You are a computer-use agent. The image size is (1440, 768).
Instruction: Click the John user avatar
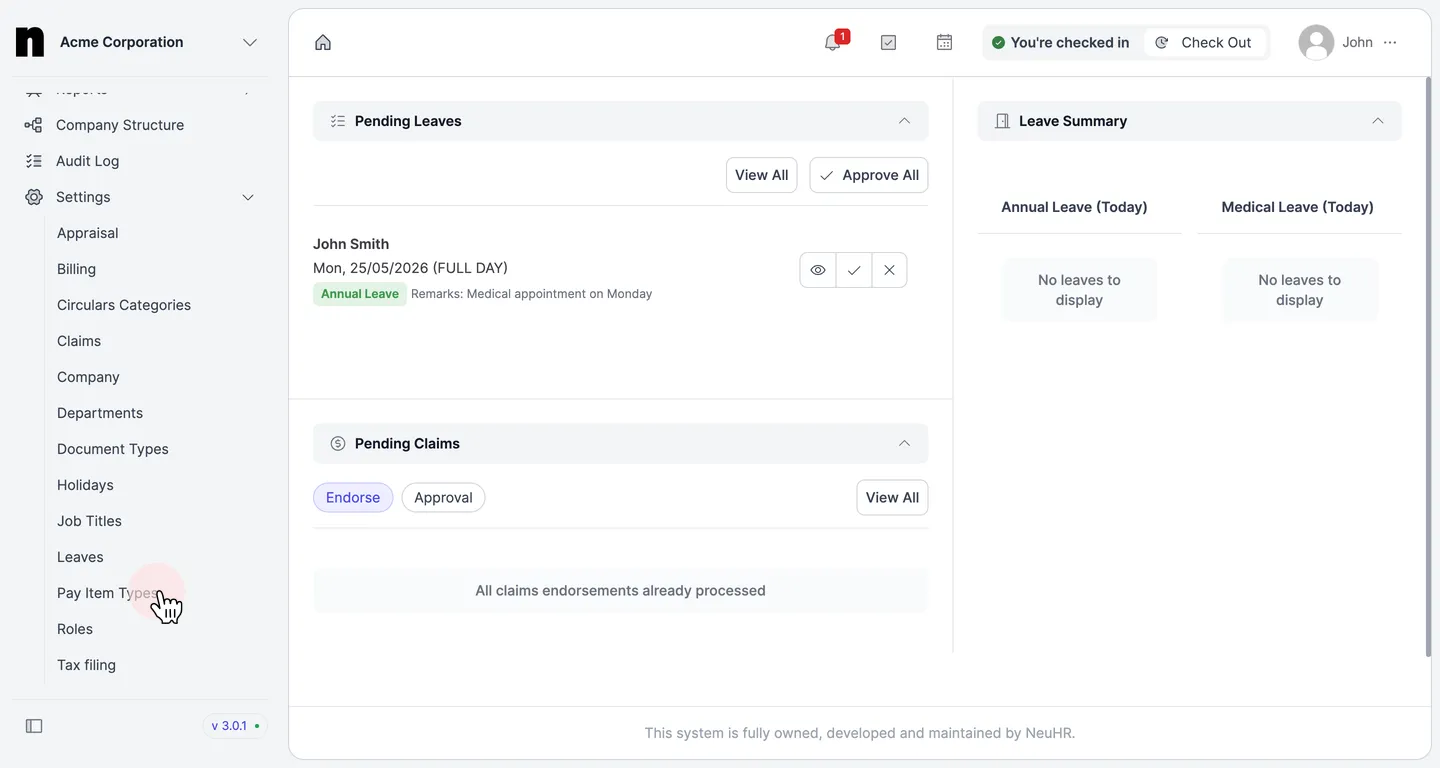pyautogui.click(x=1316, y=42)
